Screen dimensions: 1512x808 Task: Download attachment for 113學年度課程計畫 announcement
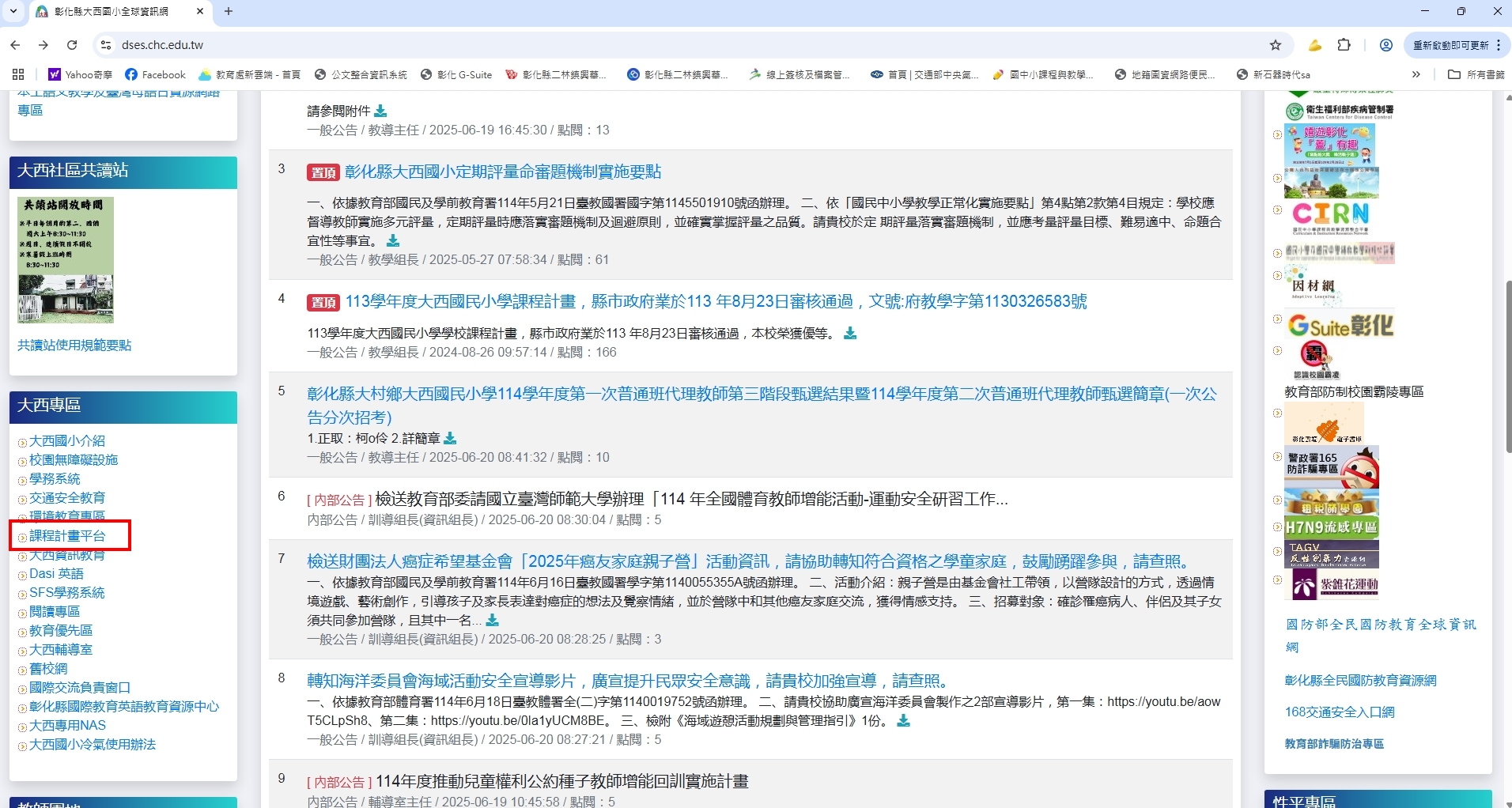coord(850,334)
